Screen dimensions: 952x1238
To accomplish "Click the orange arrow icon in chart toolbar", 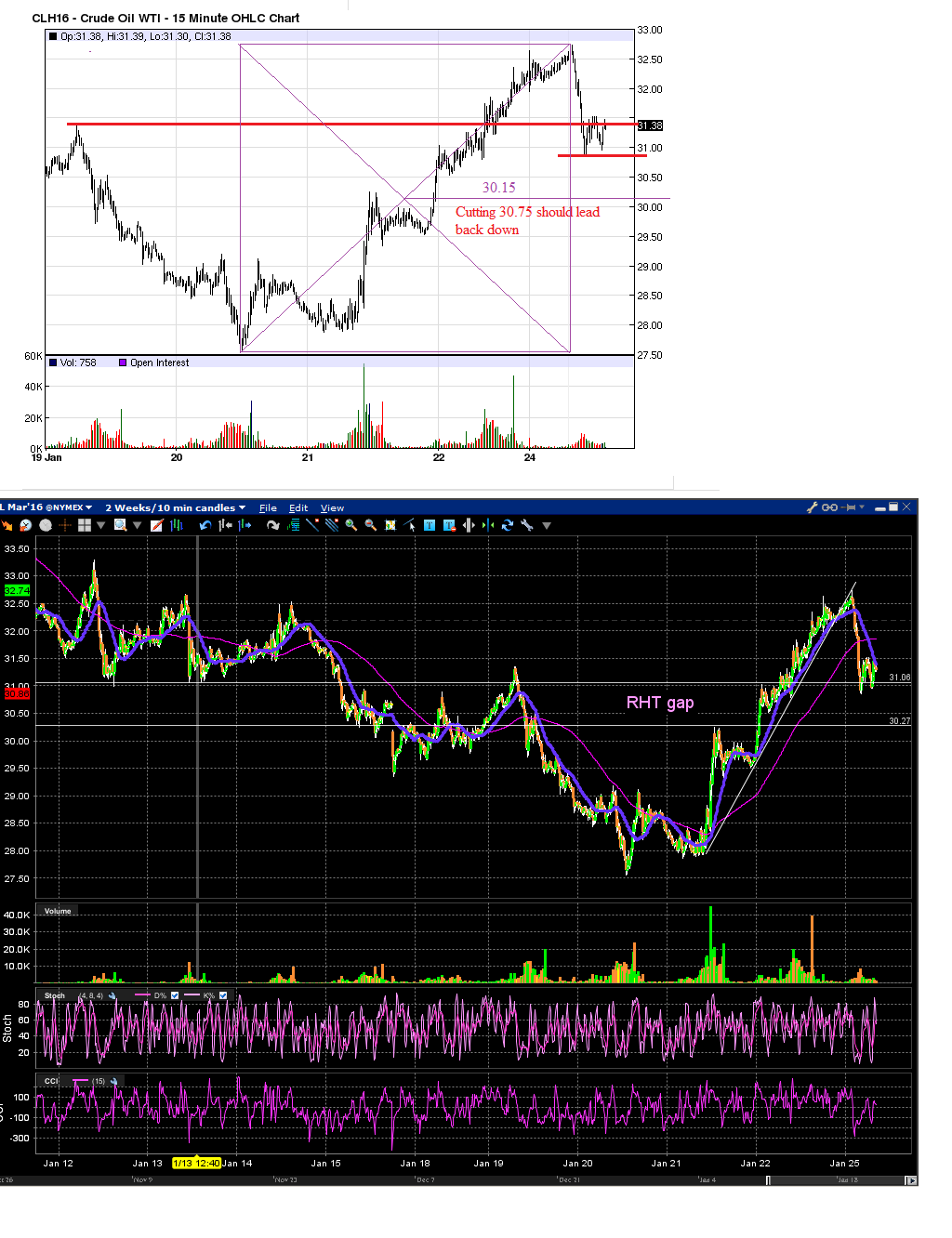I will pos(7,525).
